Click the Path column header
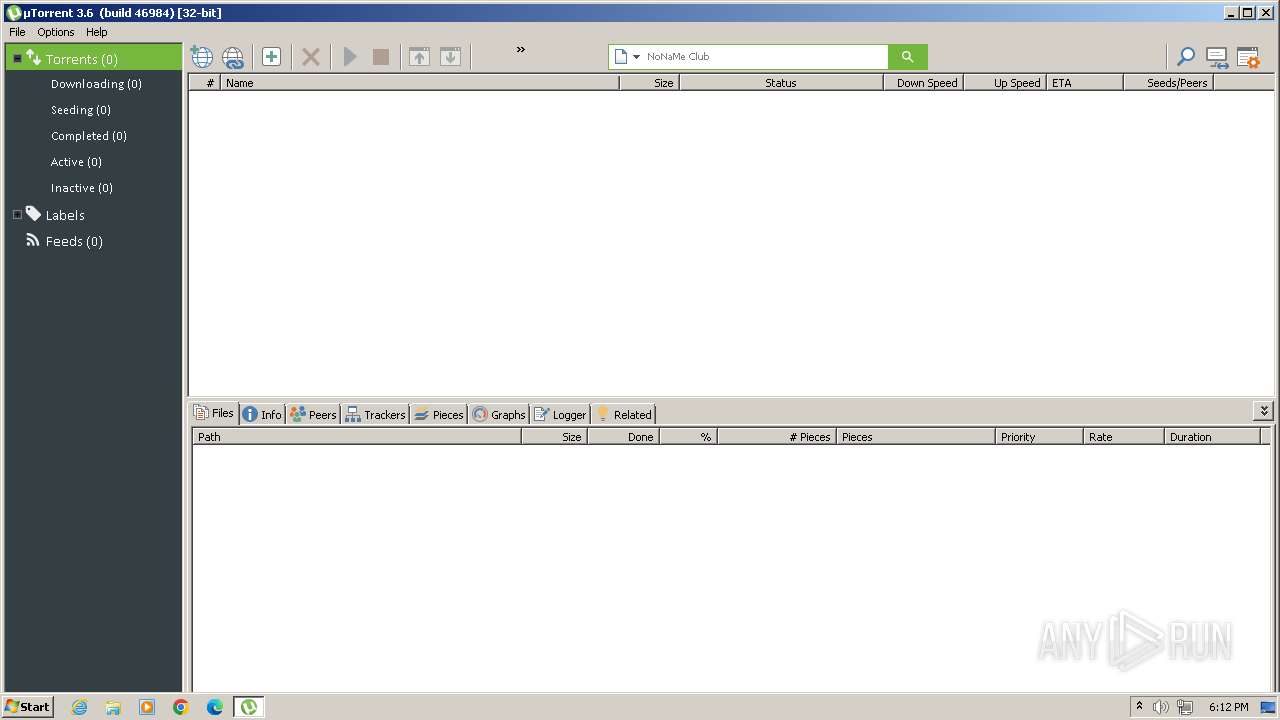 tap(357, 437)
